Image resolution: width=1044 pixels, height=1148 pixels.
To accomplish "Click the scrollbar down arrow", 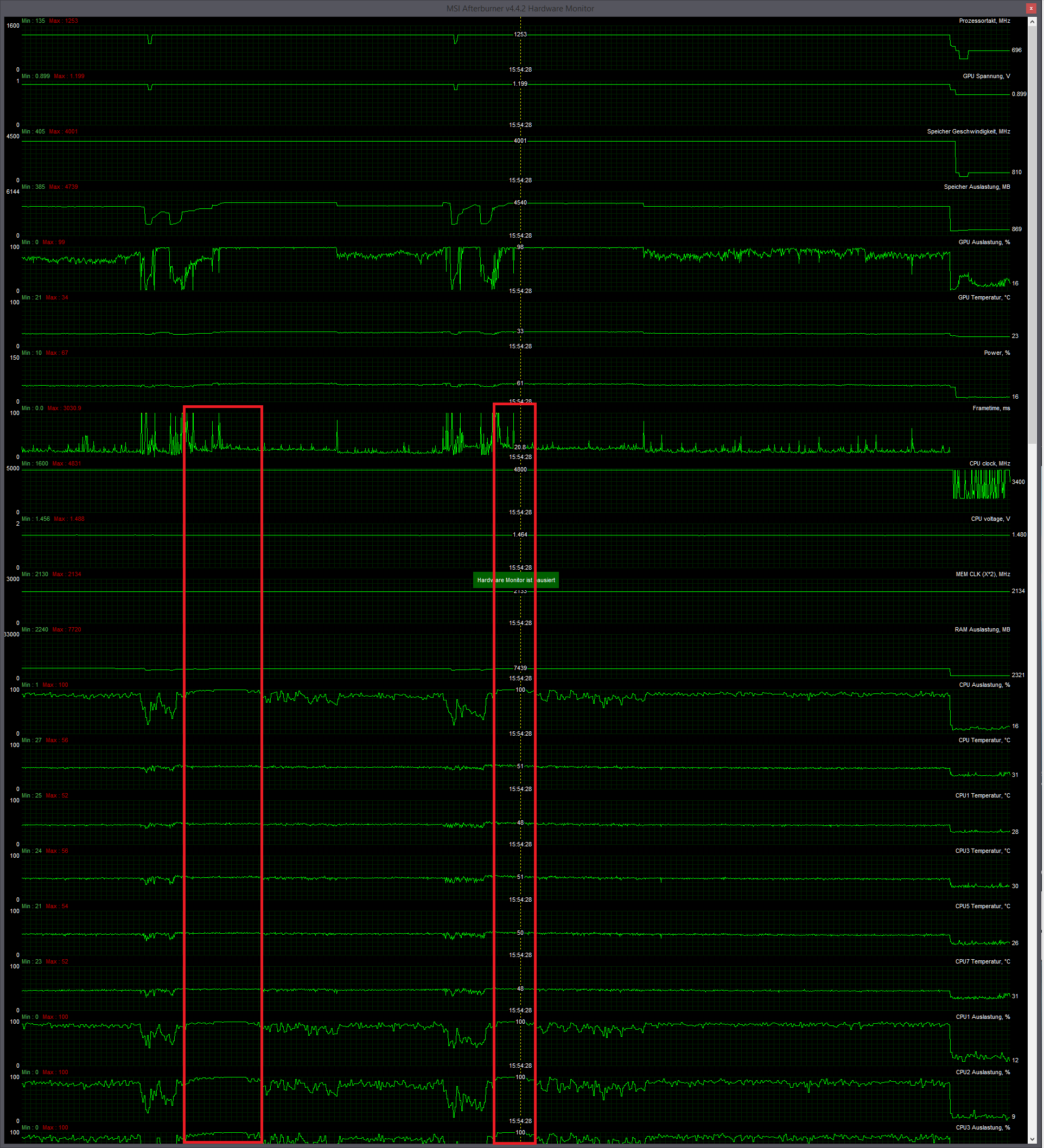I will coord(1032,1139).
